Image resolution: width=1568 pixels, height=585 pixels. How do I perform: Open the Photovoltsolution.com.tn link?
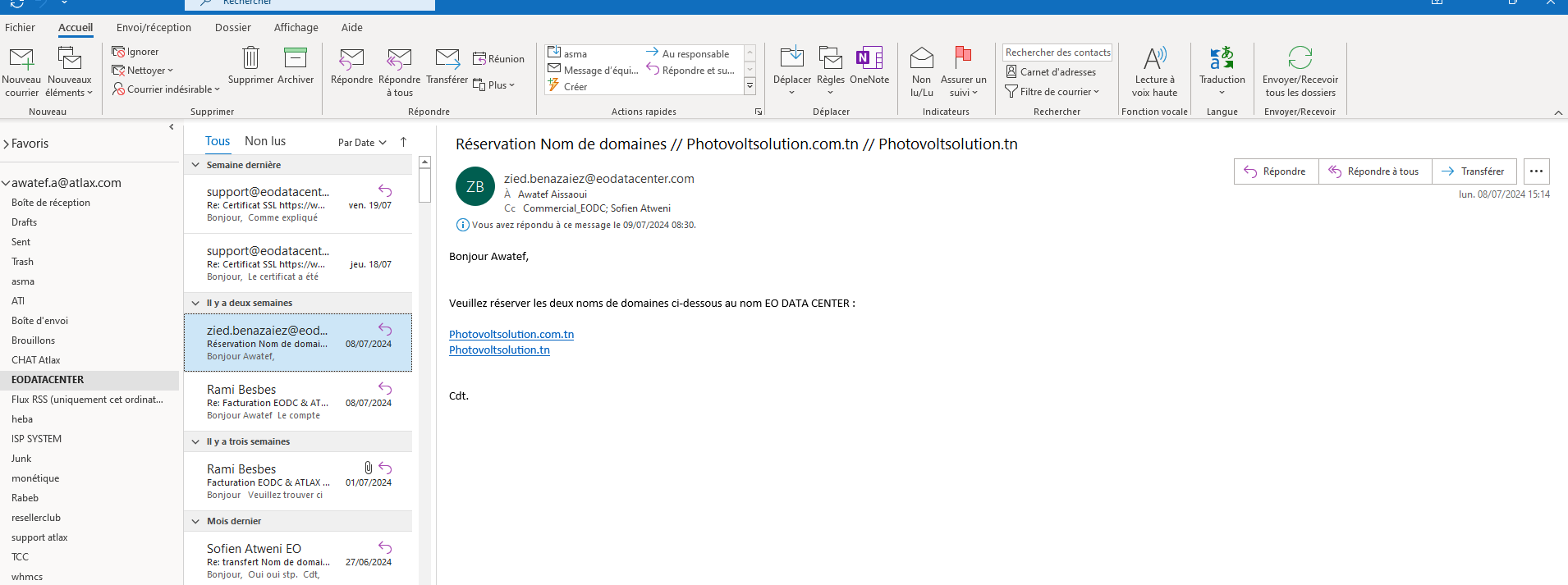click(x=511, y=334)
